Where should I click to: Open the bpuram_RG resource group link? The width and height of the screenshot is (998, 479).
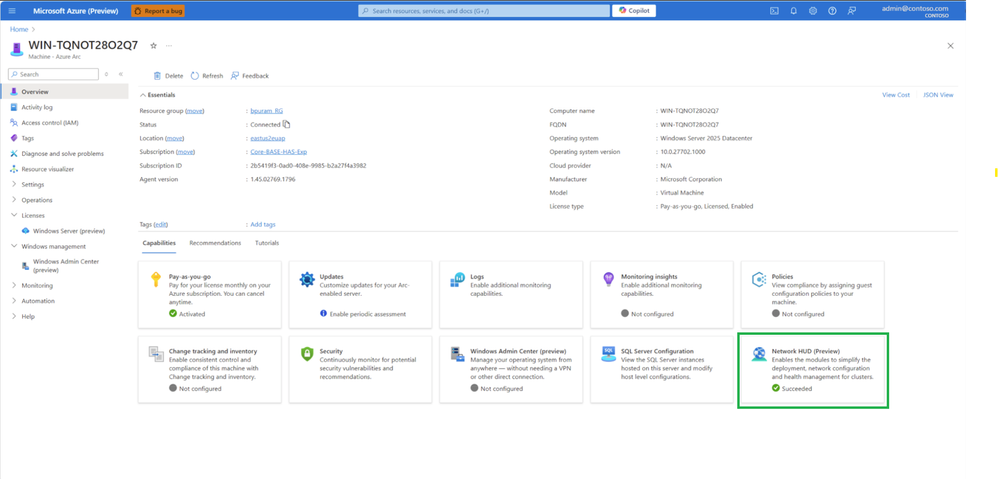coord(267,111)
